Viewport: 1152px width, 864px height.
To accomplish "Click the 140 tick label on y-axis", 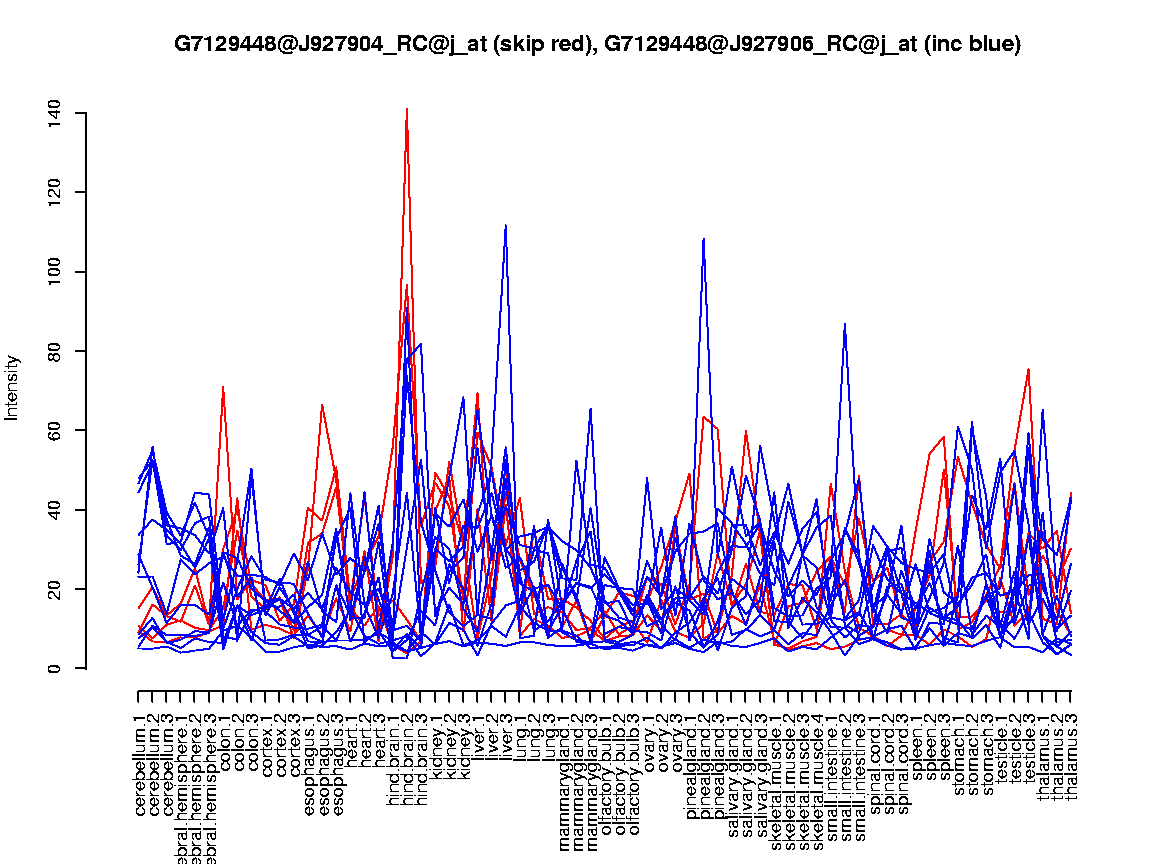I will pos(54,113).
